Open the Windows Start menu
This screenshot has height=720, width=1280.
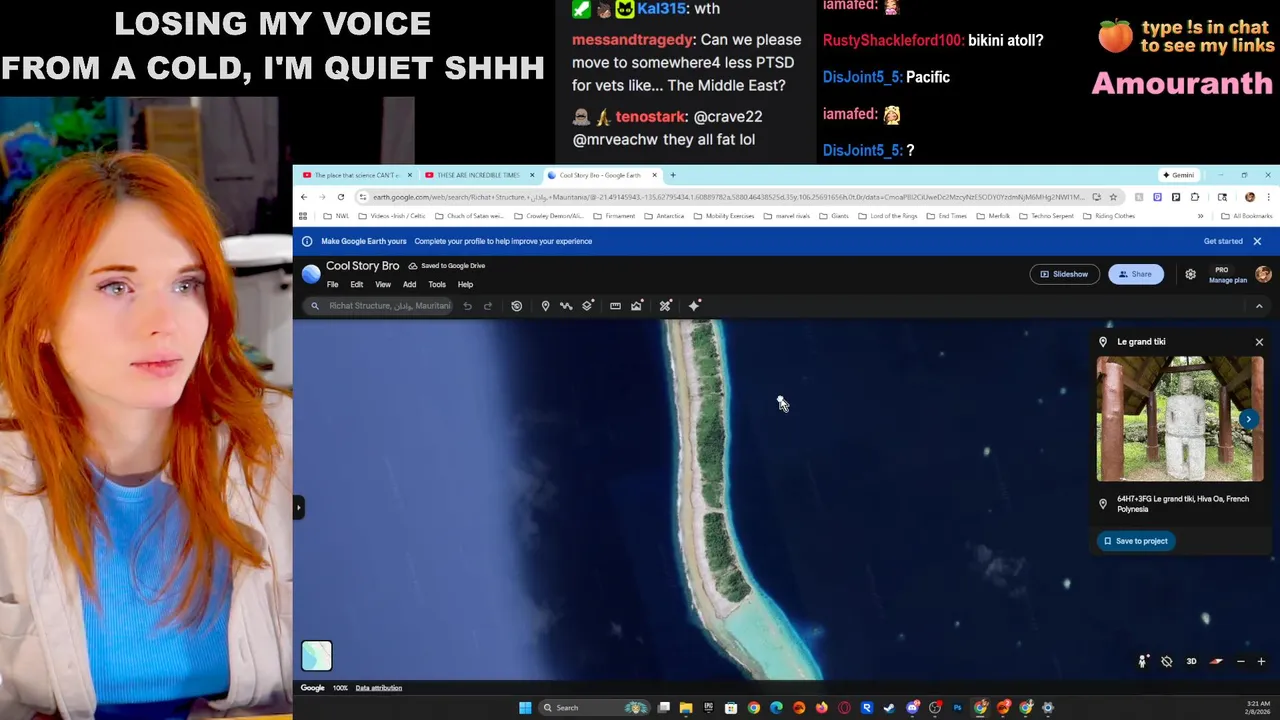click(525, 708)
